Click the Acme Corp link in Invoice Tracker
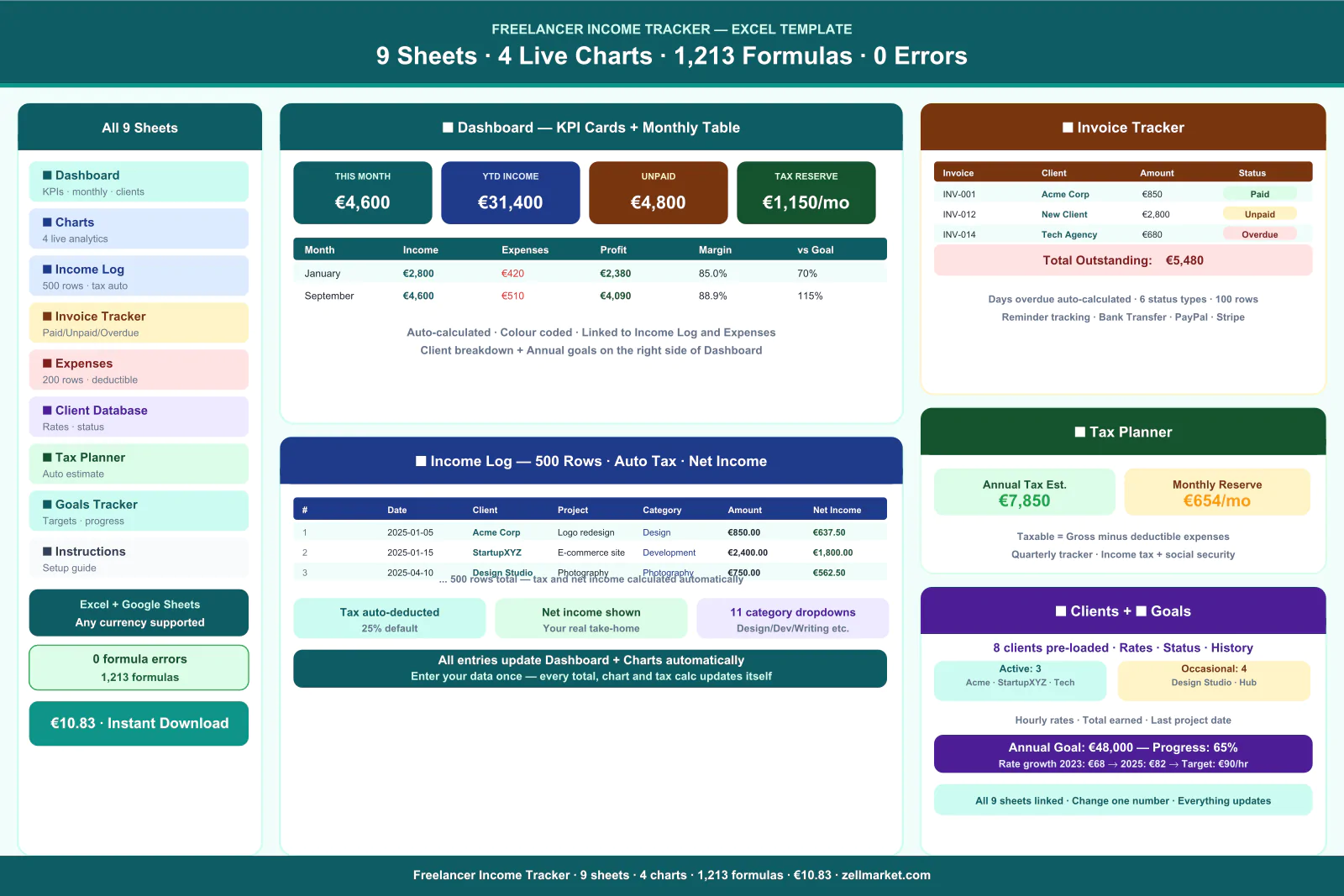This screenshot has height=896, width=1344. click(1064, 194)
